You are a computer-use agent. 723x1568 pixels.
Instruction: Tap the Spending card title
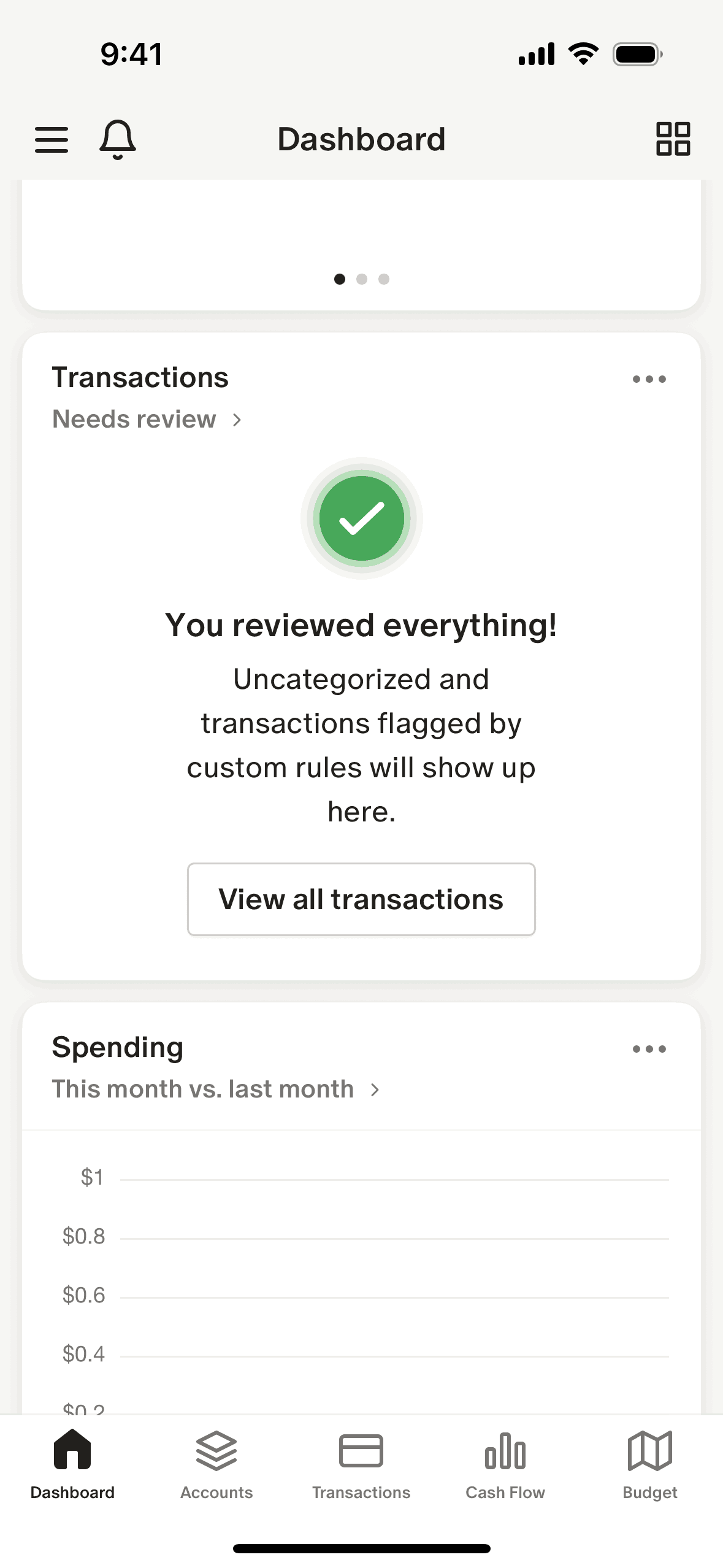[118, 1047]
